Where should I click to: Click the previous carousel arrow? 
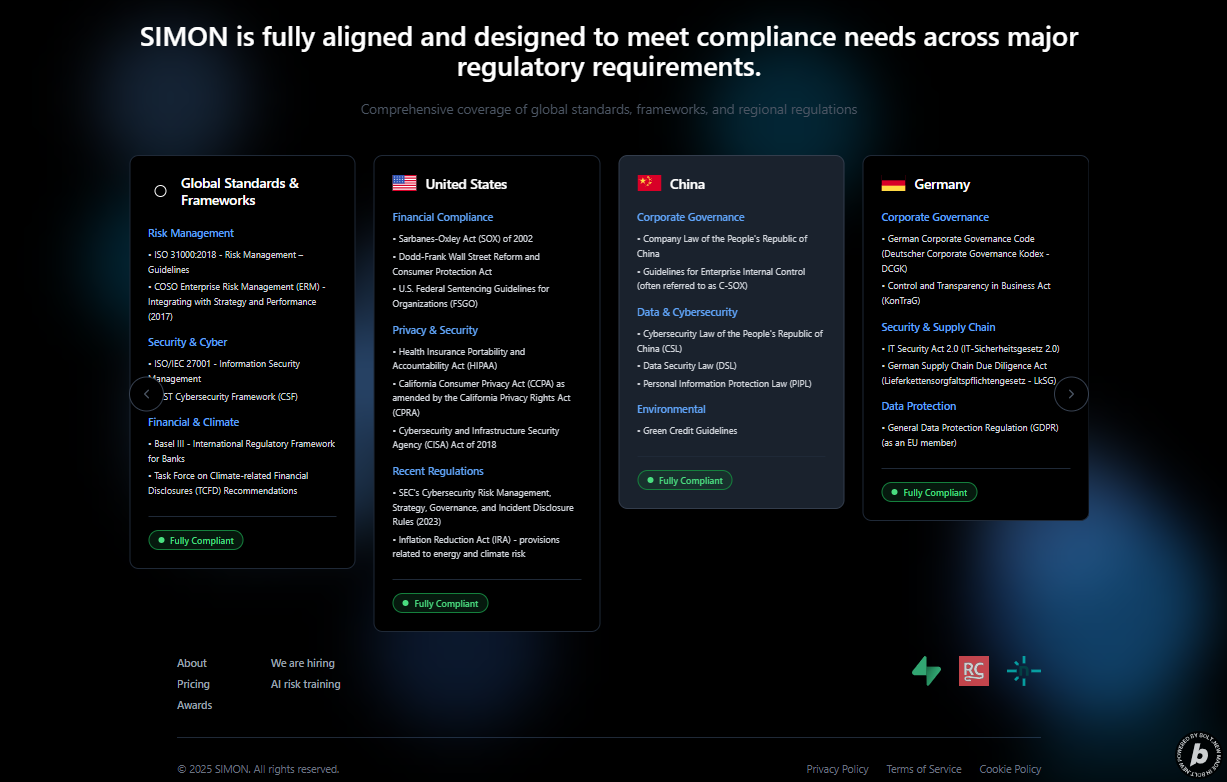146,394
